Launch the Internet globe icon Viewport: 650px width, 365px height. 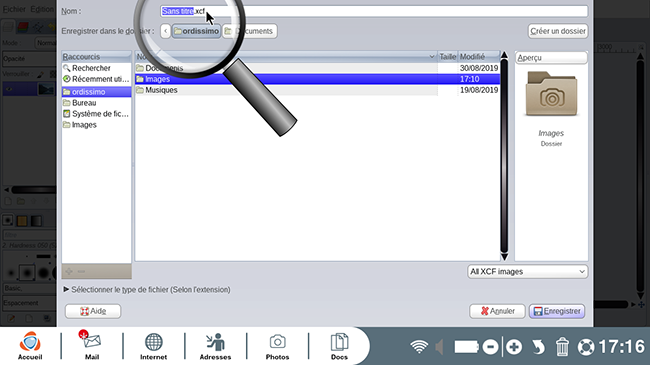pos(153,346)
